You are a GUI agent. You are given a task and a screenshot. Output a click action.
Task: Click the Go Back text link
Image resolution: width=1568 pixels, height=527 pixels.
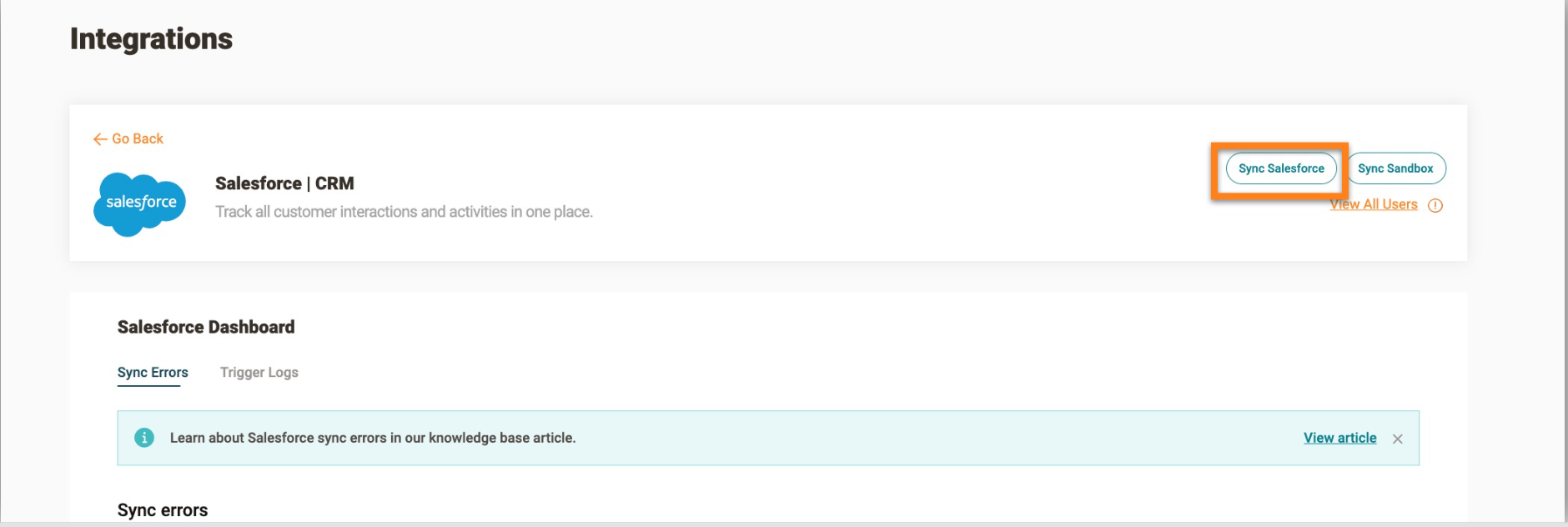pos(138,139)
